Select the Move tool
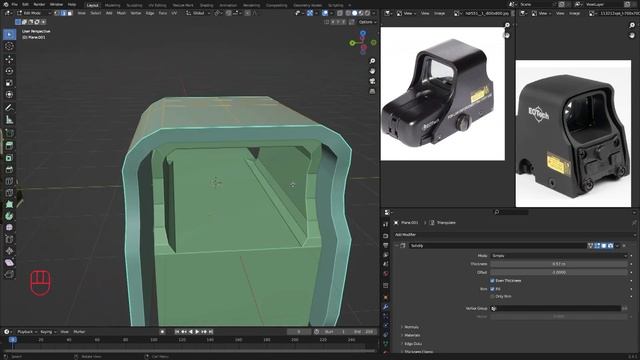640x360 pixels. click(9, 60)
